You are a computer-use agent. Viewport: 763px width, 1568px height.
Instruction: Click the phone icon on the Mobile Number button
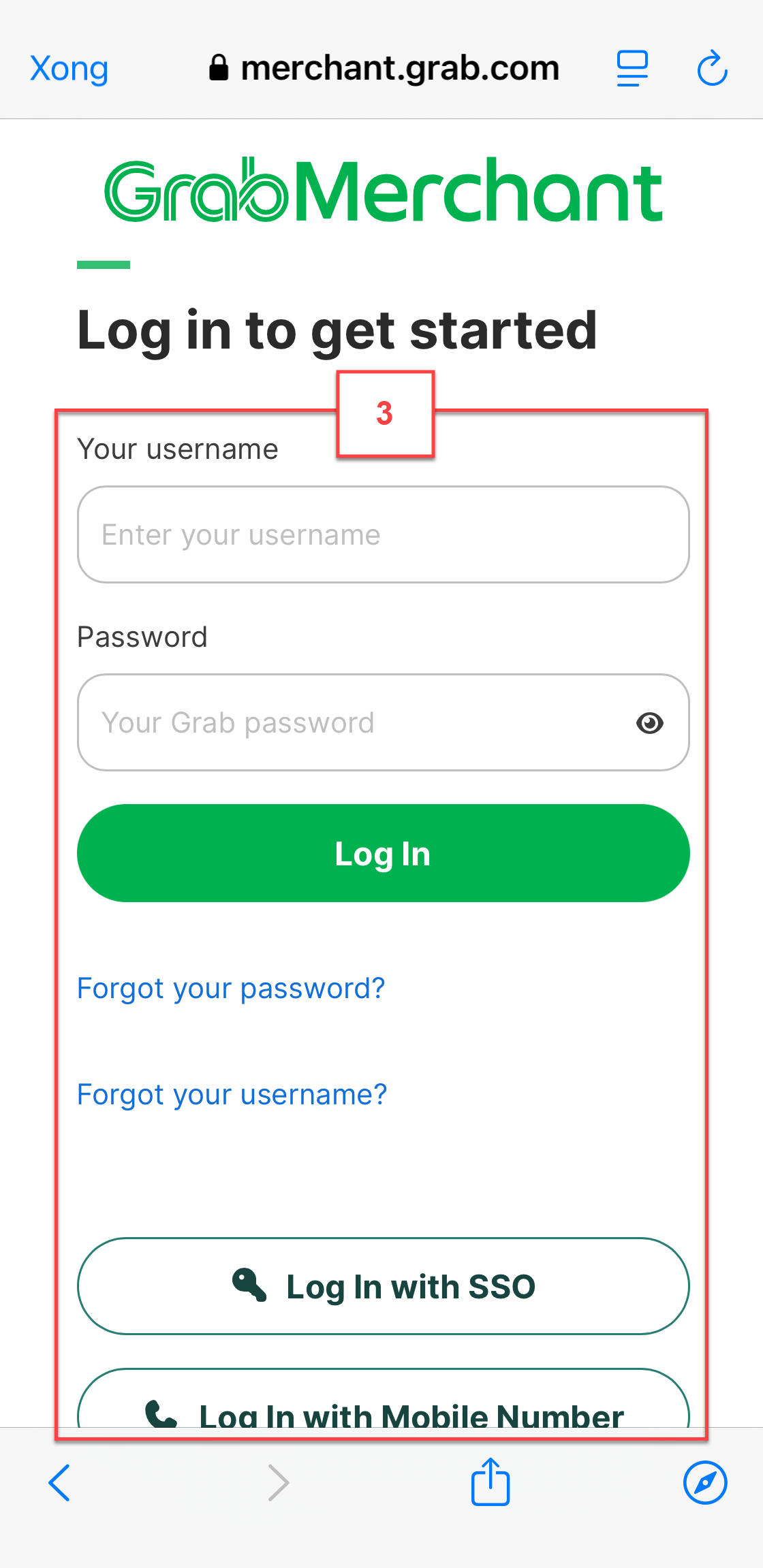(x=161, y=1414)
